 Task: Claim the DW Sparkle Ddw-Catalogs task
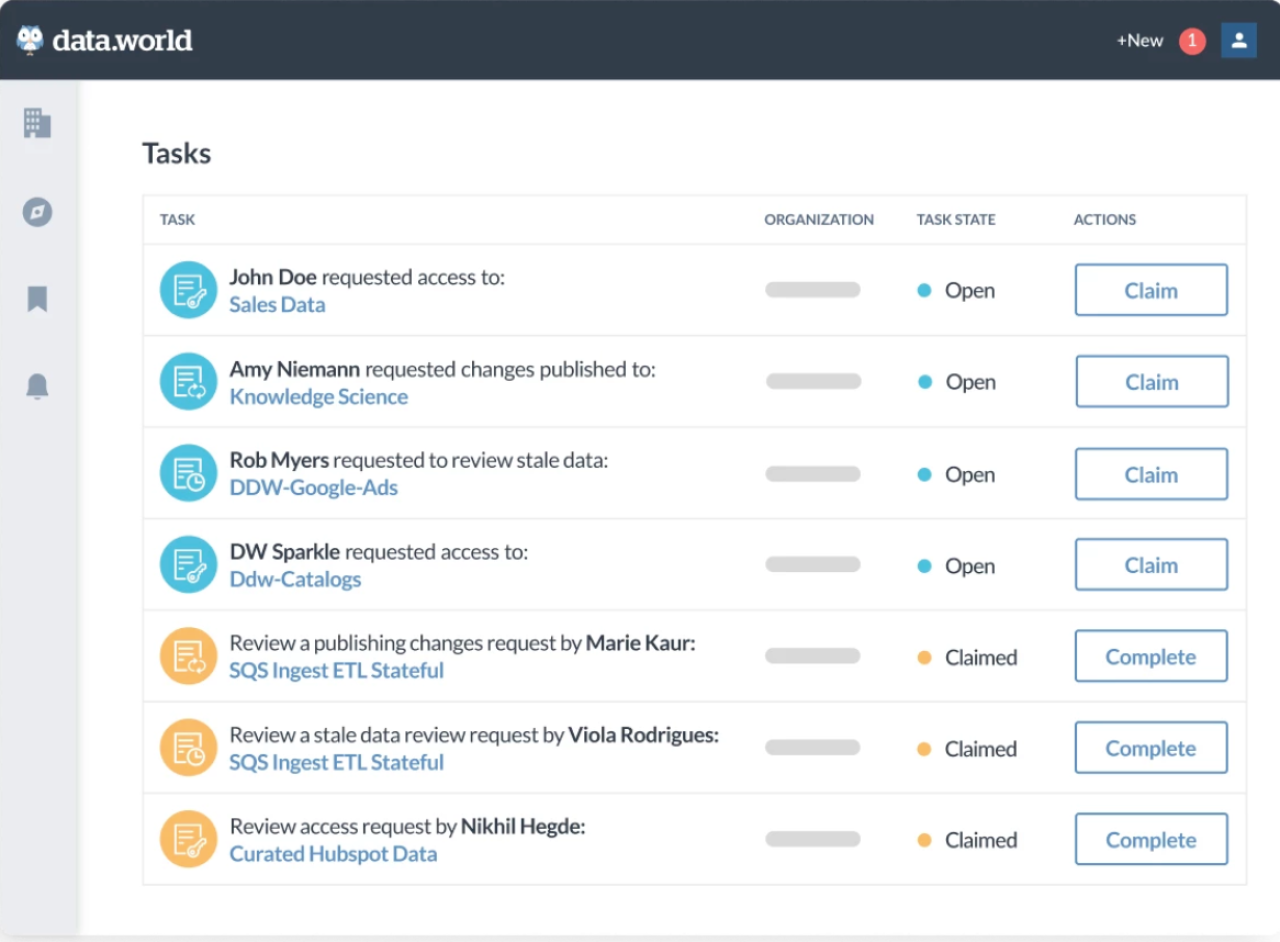[1151, 565]
